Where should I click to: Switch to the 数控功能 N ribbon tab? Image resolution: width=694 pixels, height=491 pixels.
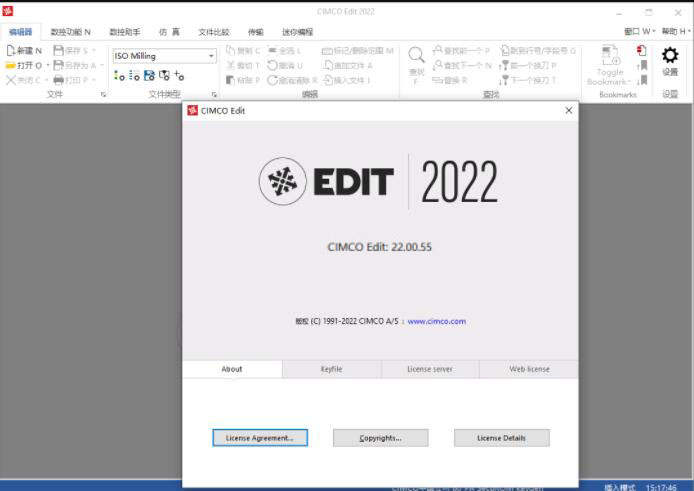pos(70,32)
